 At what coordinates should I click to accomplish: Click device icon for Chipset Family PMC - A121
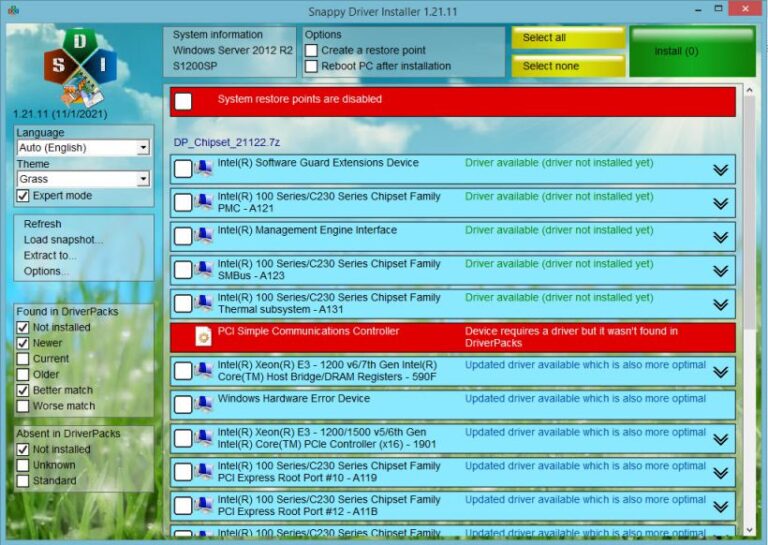[x=203, y=203]
